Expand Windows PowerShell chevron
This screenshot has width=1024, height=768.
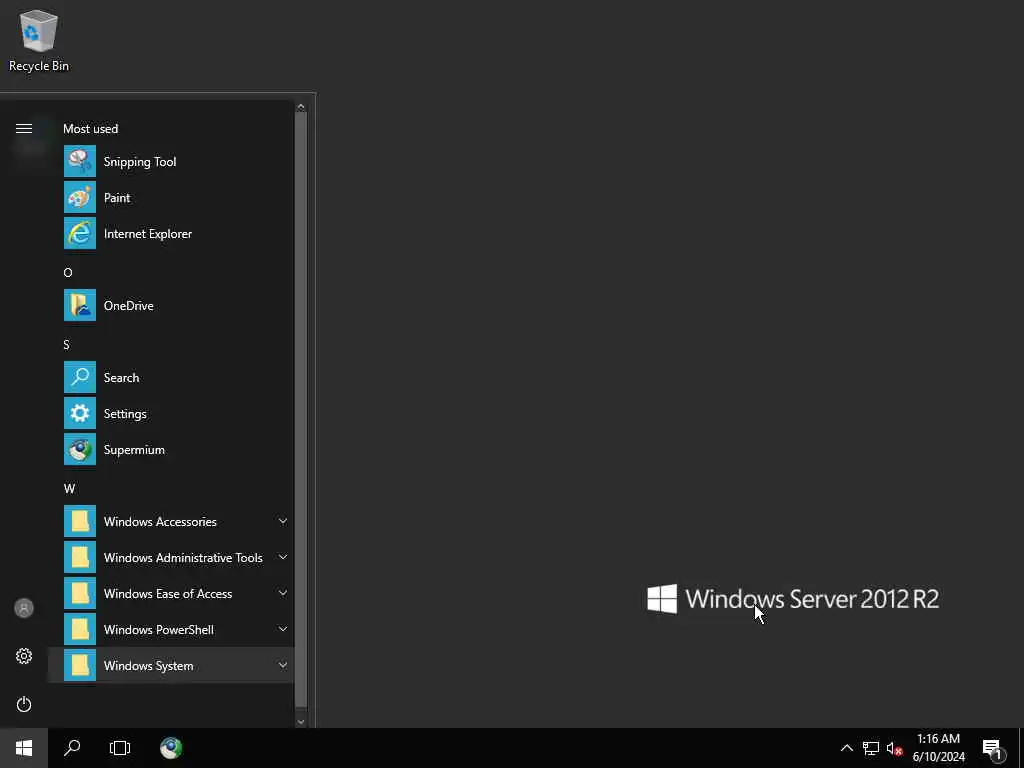click(x=283, y=629)
